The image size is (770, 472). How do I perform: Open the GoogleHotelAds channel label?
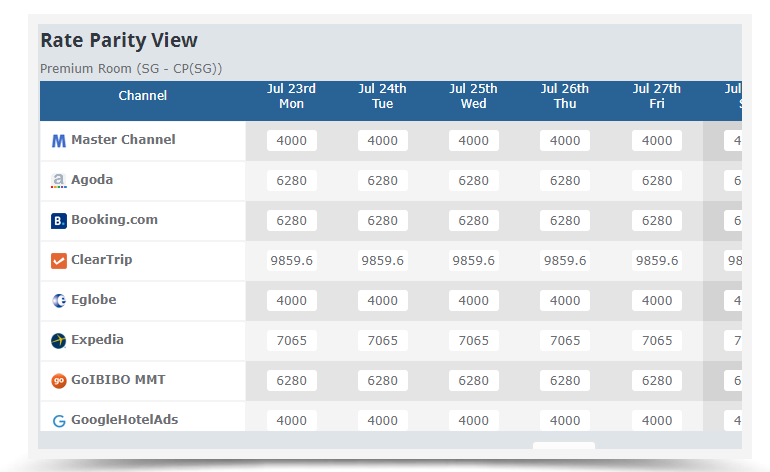(x=124, y=420)
